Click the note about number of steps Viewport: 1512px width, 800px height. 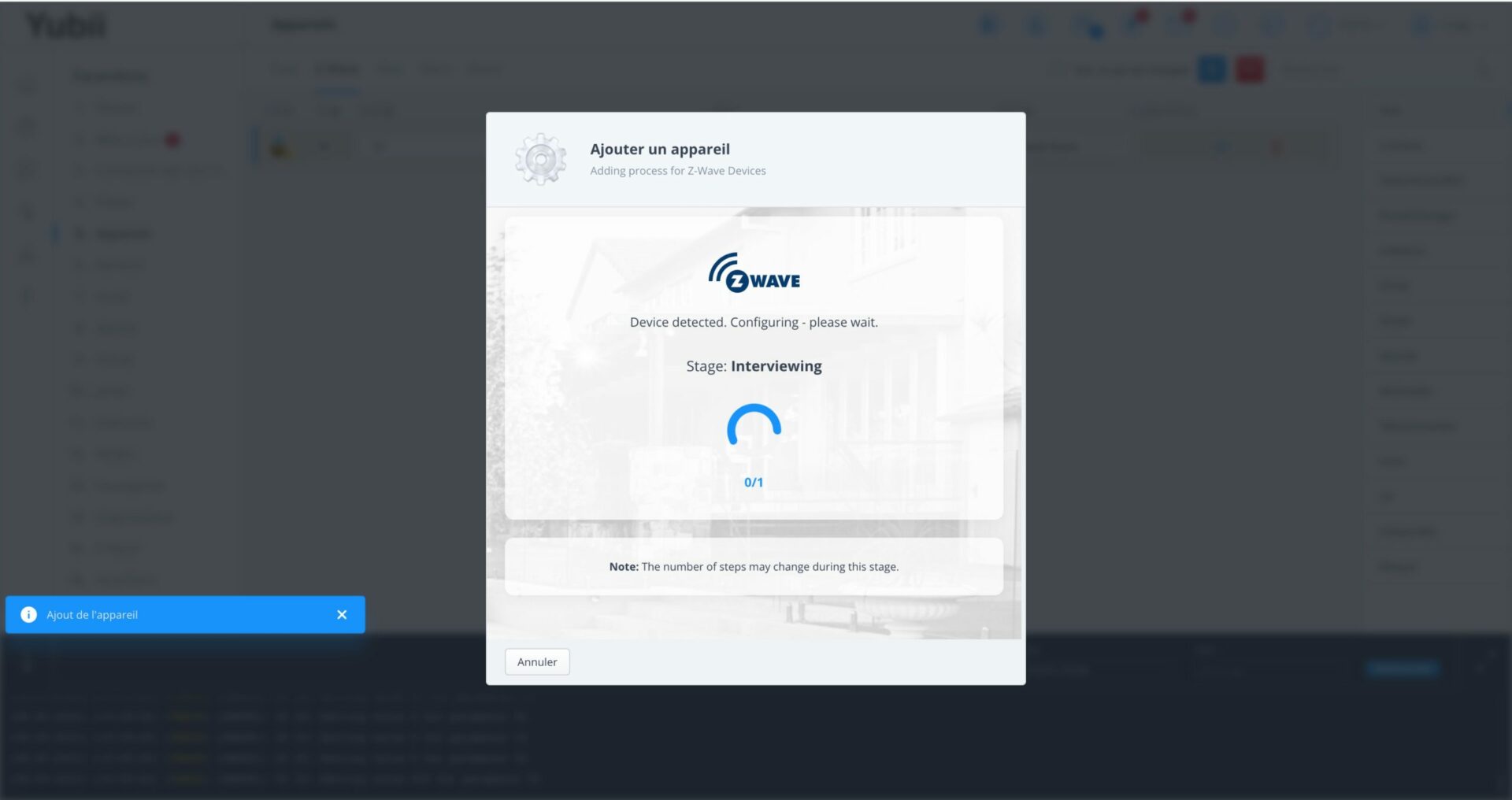tap(754, 566)
